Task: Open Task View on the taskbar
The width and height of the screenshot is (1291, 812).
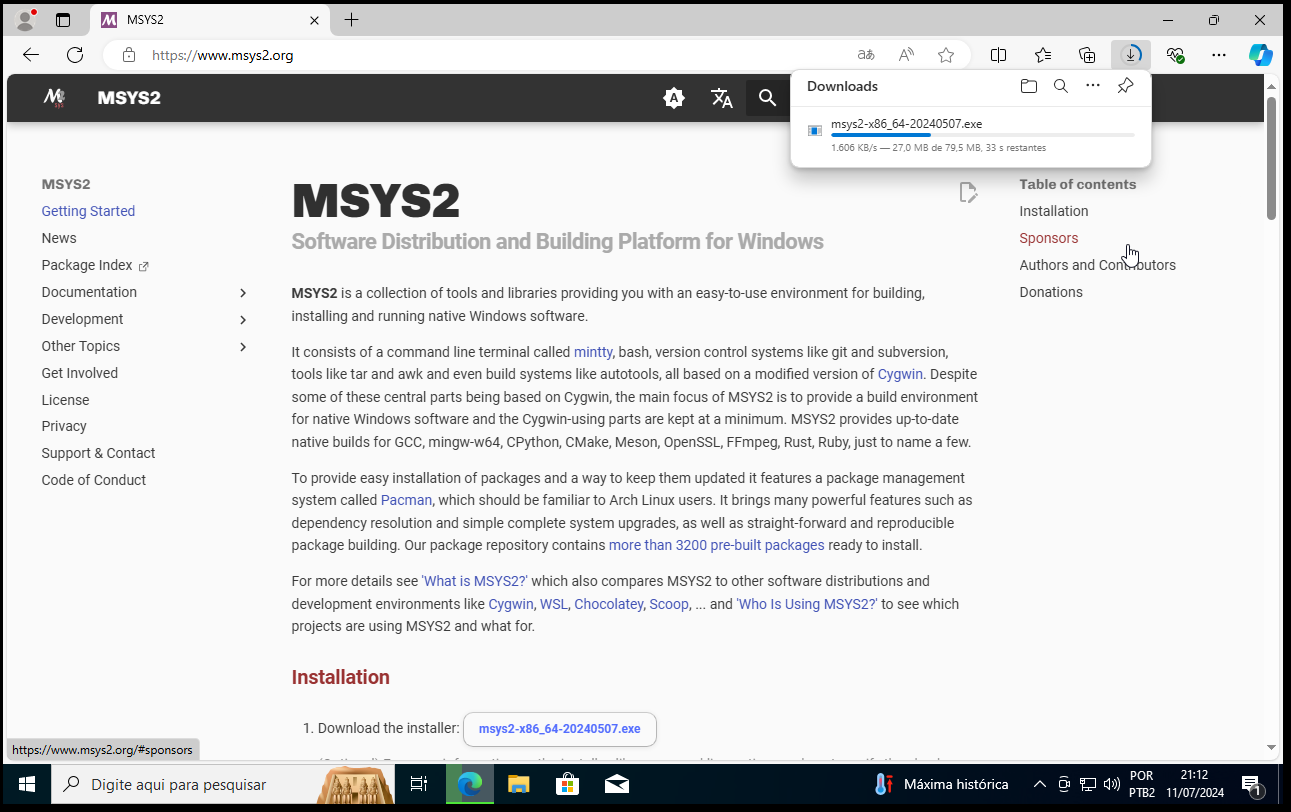Action: click(x=419, y=784)
